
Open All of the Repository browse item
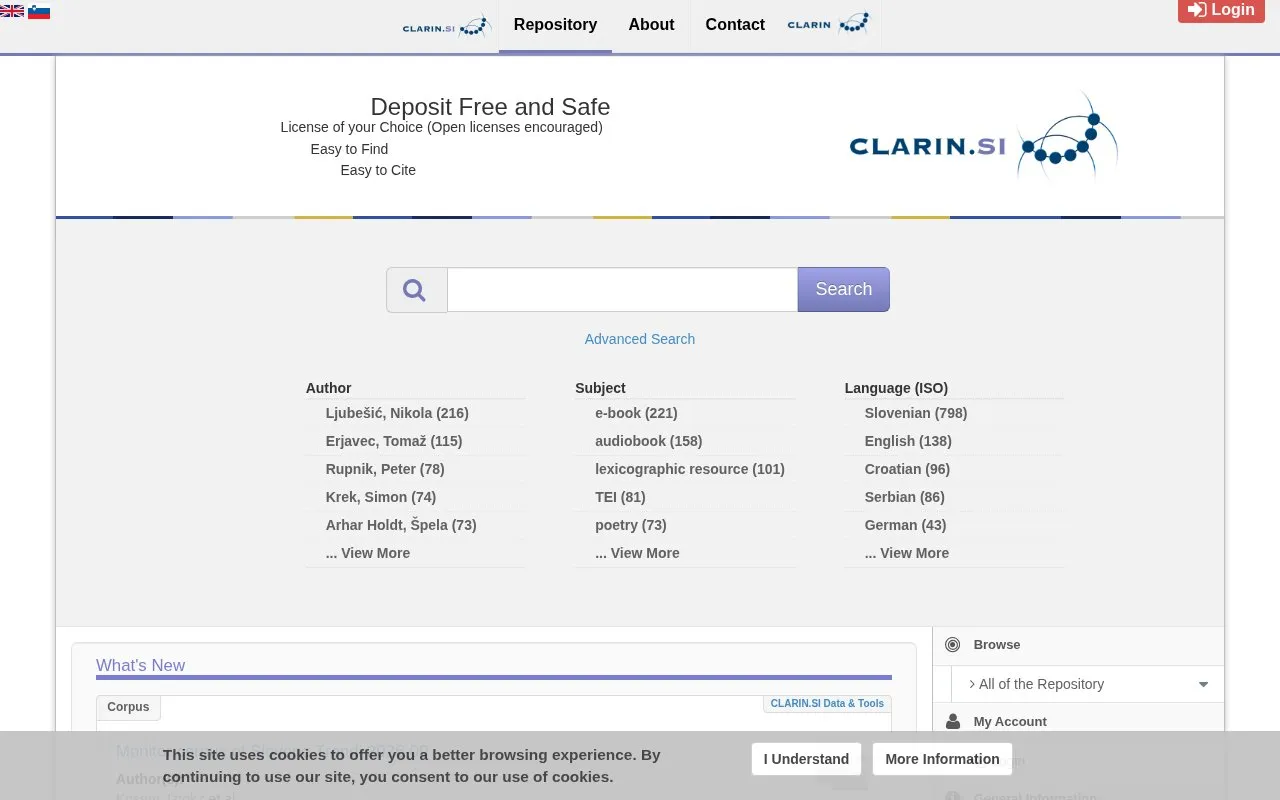tap(1041, 684)
